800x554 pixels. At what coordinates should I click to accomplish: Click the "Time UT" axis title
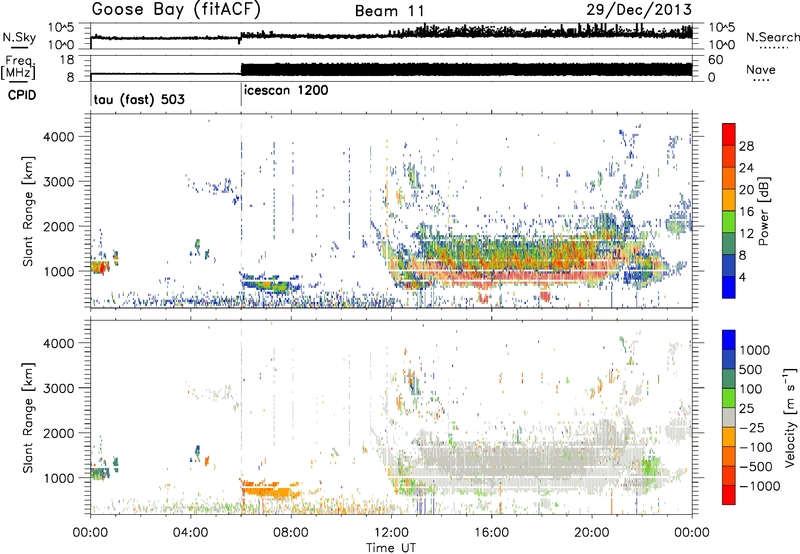pyautogui.click(x=391, y=547)
